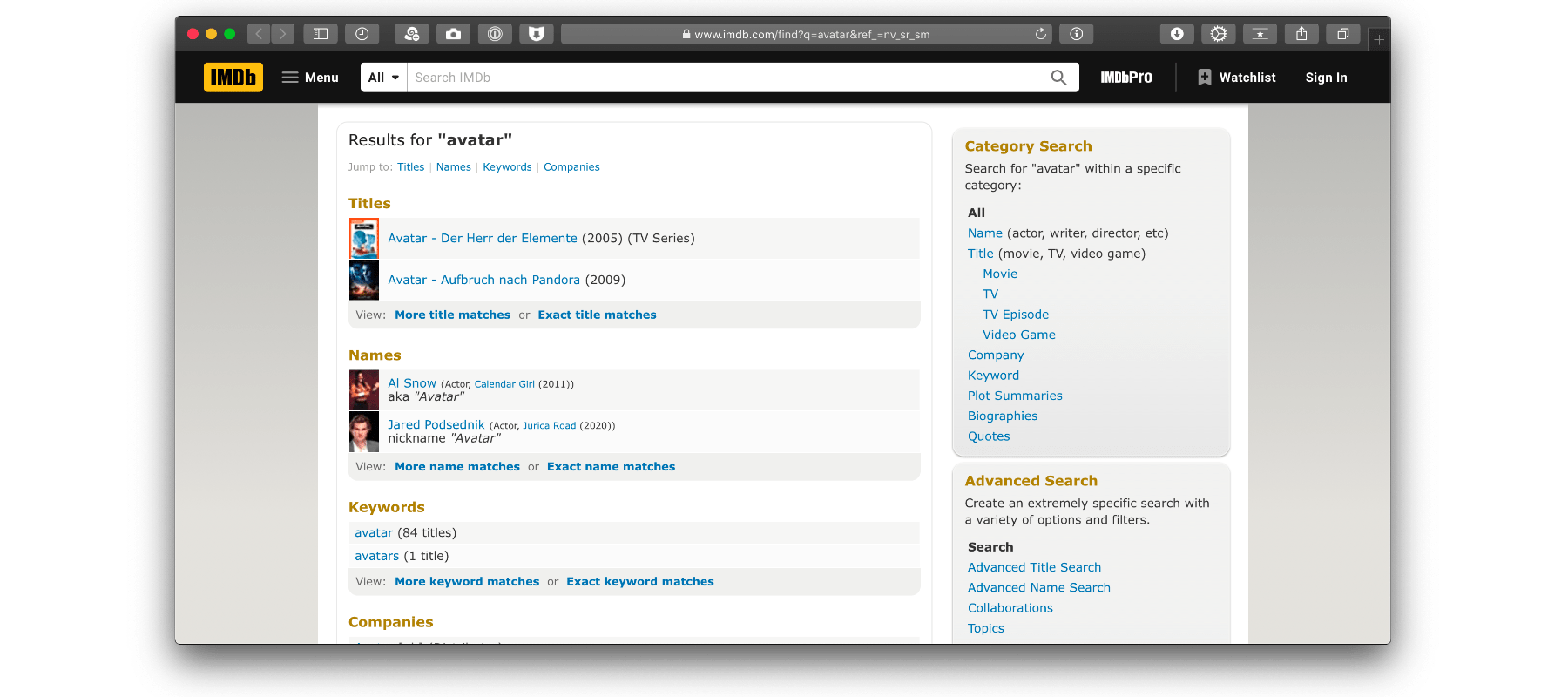The height and width of the screenshot is (697, 1568).
Task: Open Calendar Girl link
Action: 504,384
